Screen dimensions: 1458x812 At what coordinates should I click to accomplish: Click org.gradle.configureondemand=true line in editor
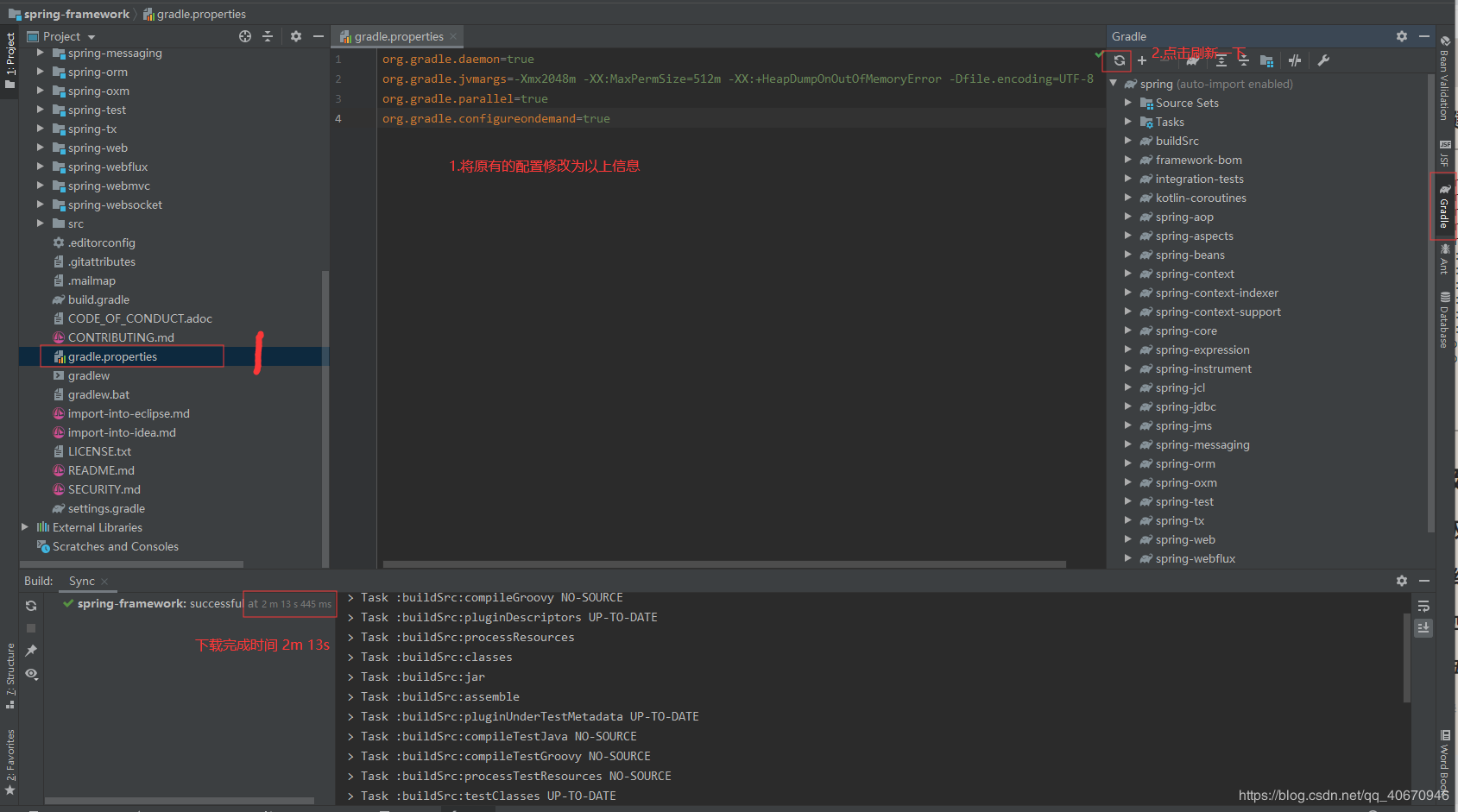pyautogui.click(x=496, y=118)
